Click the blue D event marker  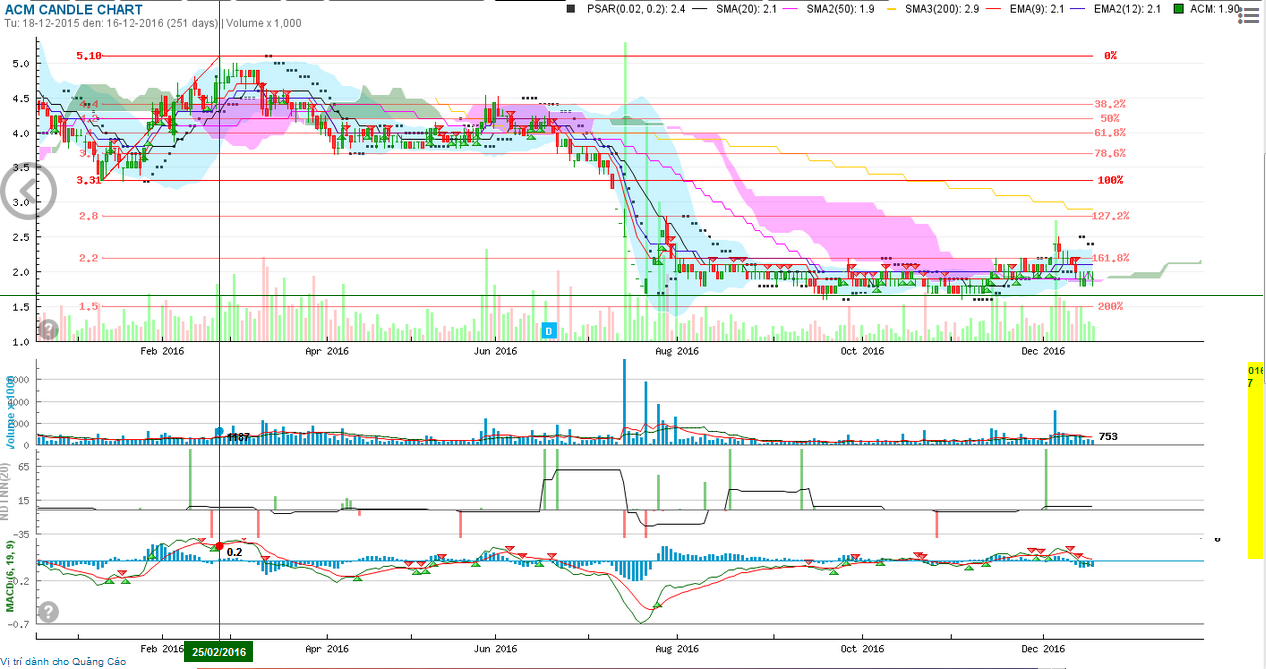click(x=548, y=330)
